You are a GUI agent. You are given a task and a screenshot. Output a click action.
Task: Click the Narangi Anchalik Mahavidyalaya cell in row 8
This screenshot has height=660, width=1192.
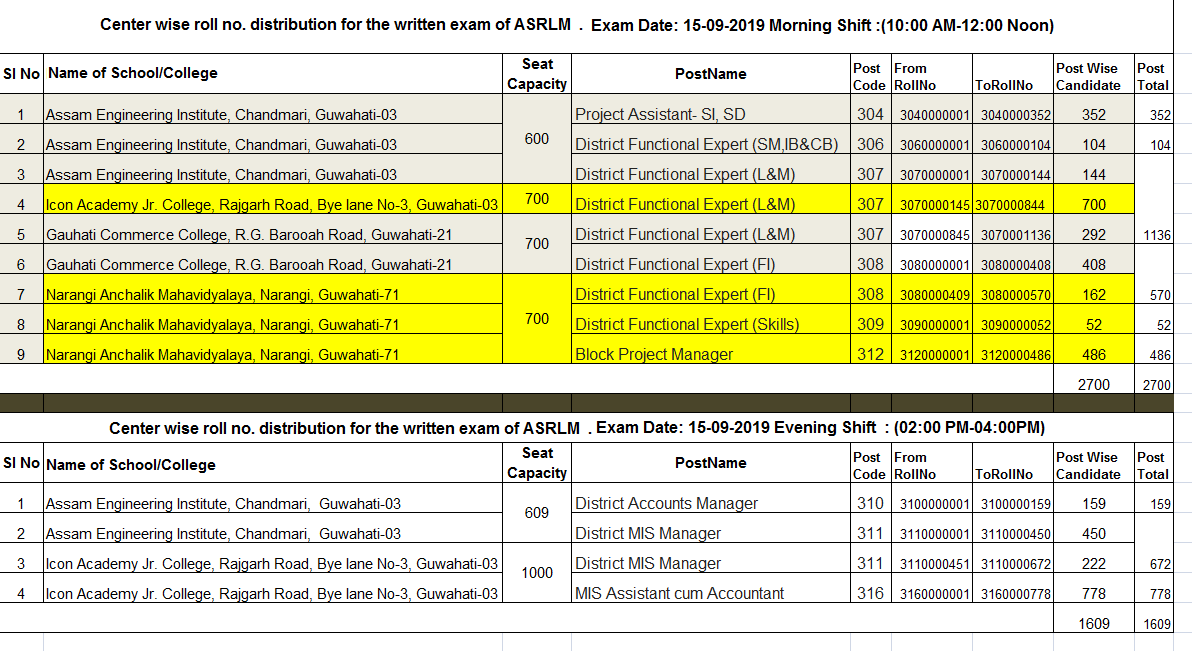tap(273, 319)
